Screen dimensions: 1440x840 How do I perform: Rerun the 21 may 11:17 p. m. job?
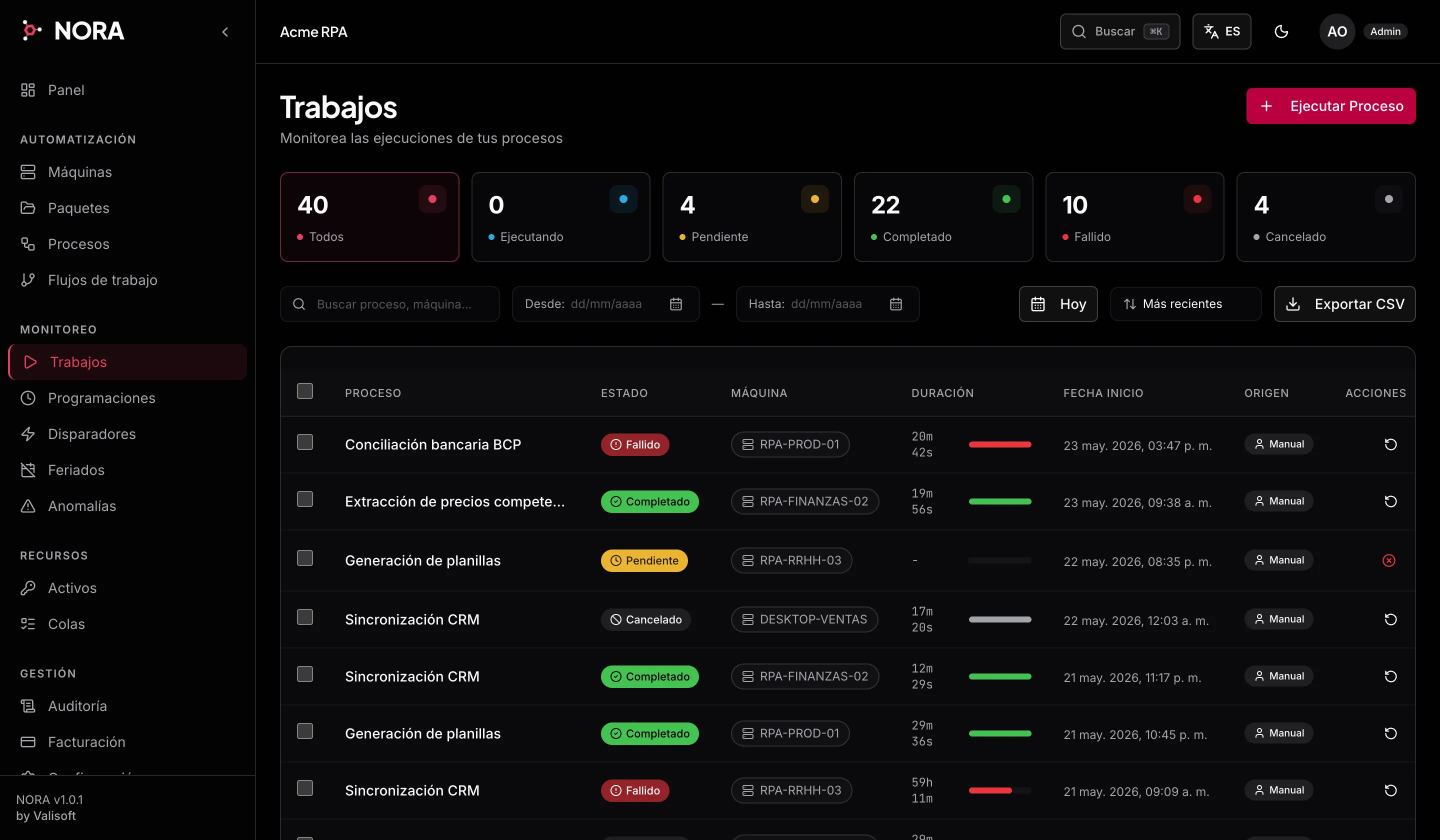pyautogui.click(x=1390, y=676)
